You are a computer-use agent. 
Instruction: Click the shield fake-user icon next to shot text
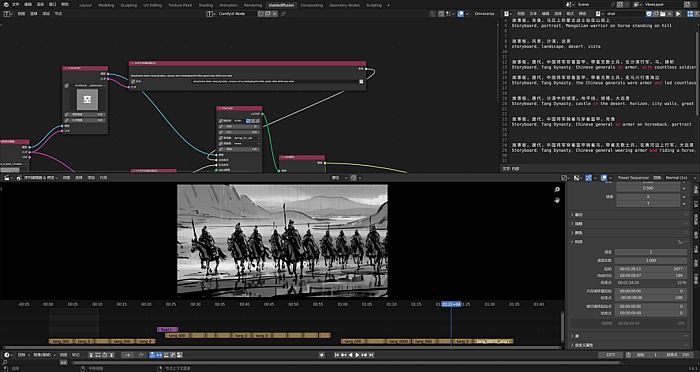649,14
